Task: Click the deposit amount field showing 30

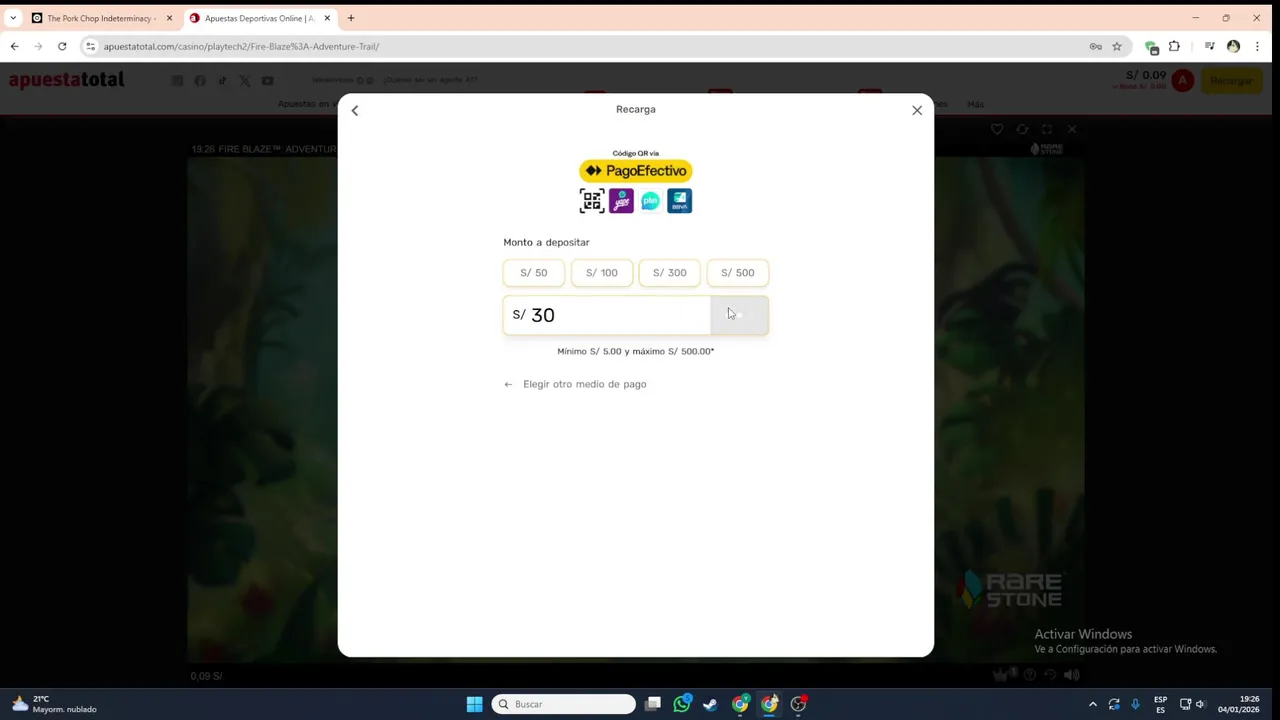Action: (x=607, y=315)
